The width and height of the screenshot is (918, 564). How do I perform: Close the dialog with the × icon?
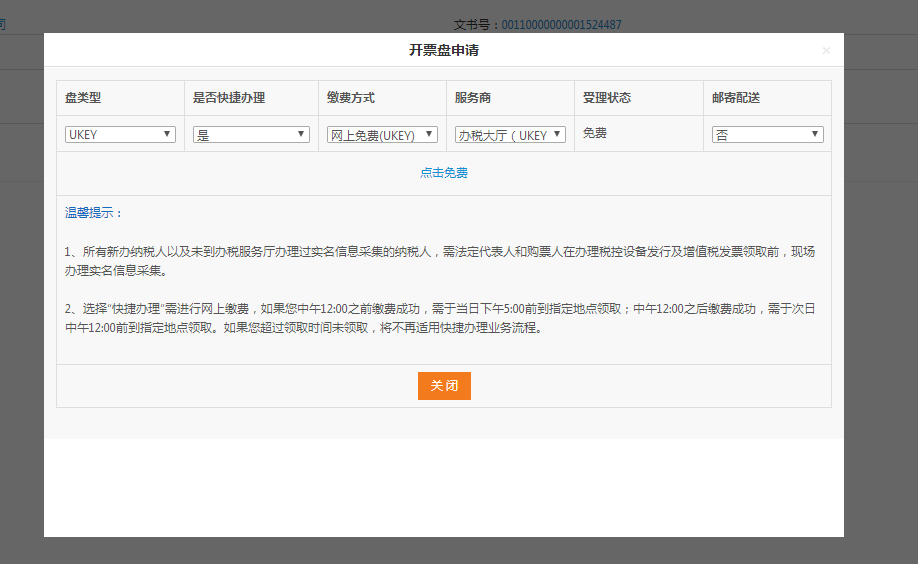click(x=826, y=50)
